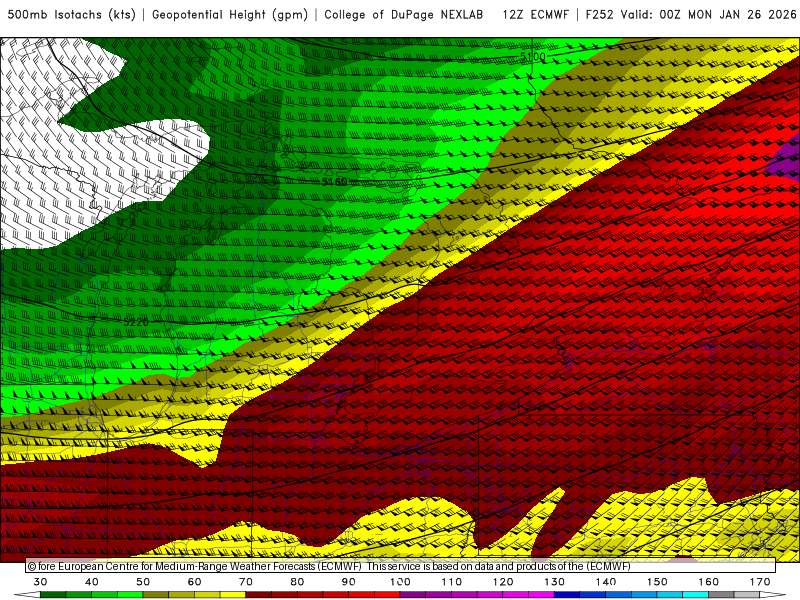Click the left arrow end of color bar
The image size is (800, 600).
pyautogui.click(x=27, y=595)
